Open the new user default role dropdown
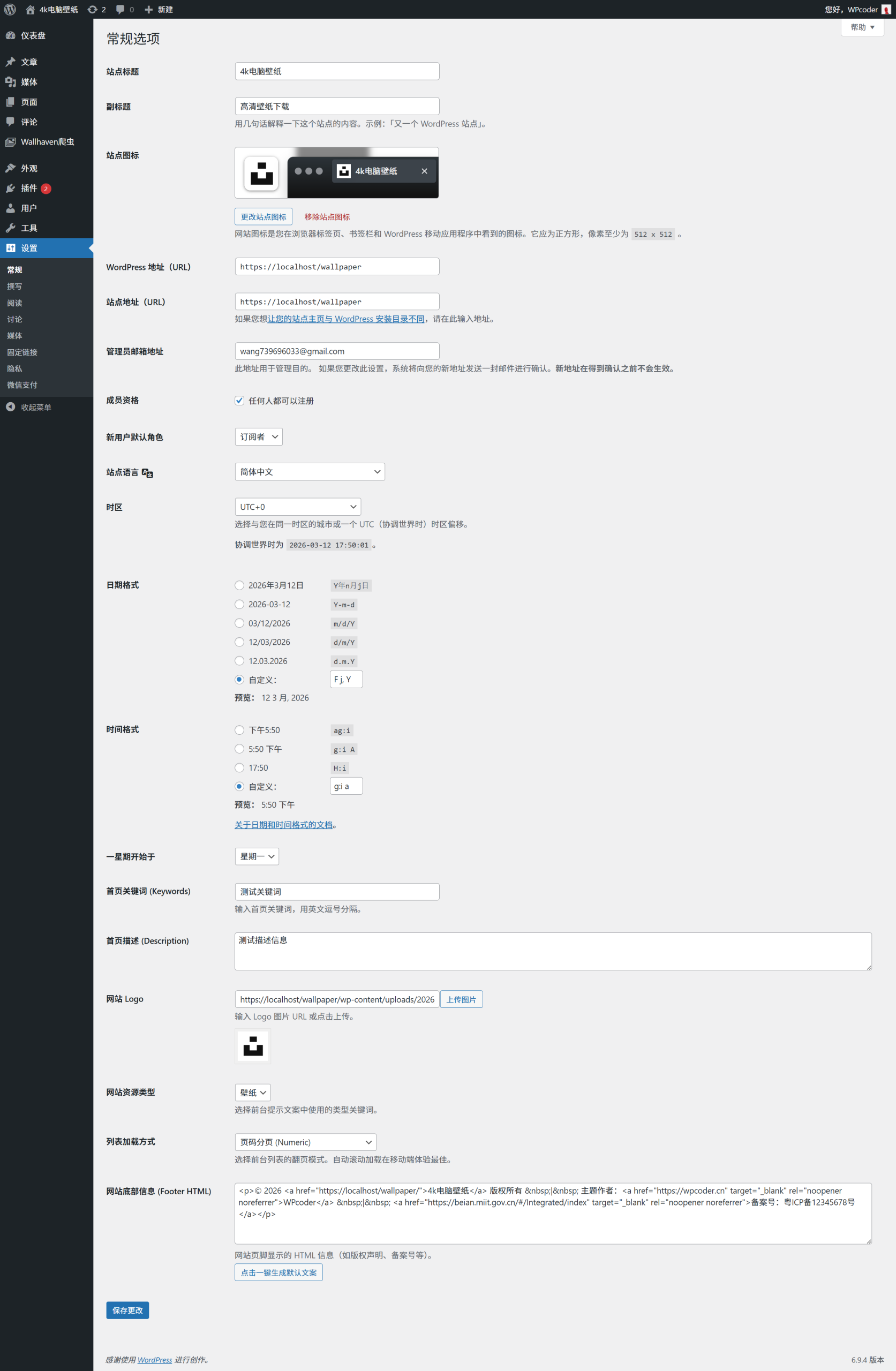This screenshot has width=896, height=1371. click(x=258, y=436)
